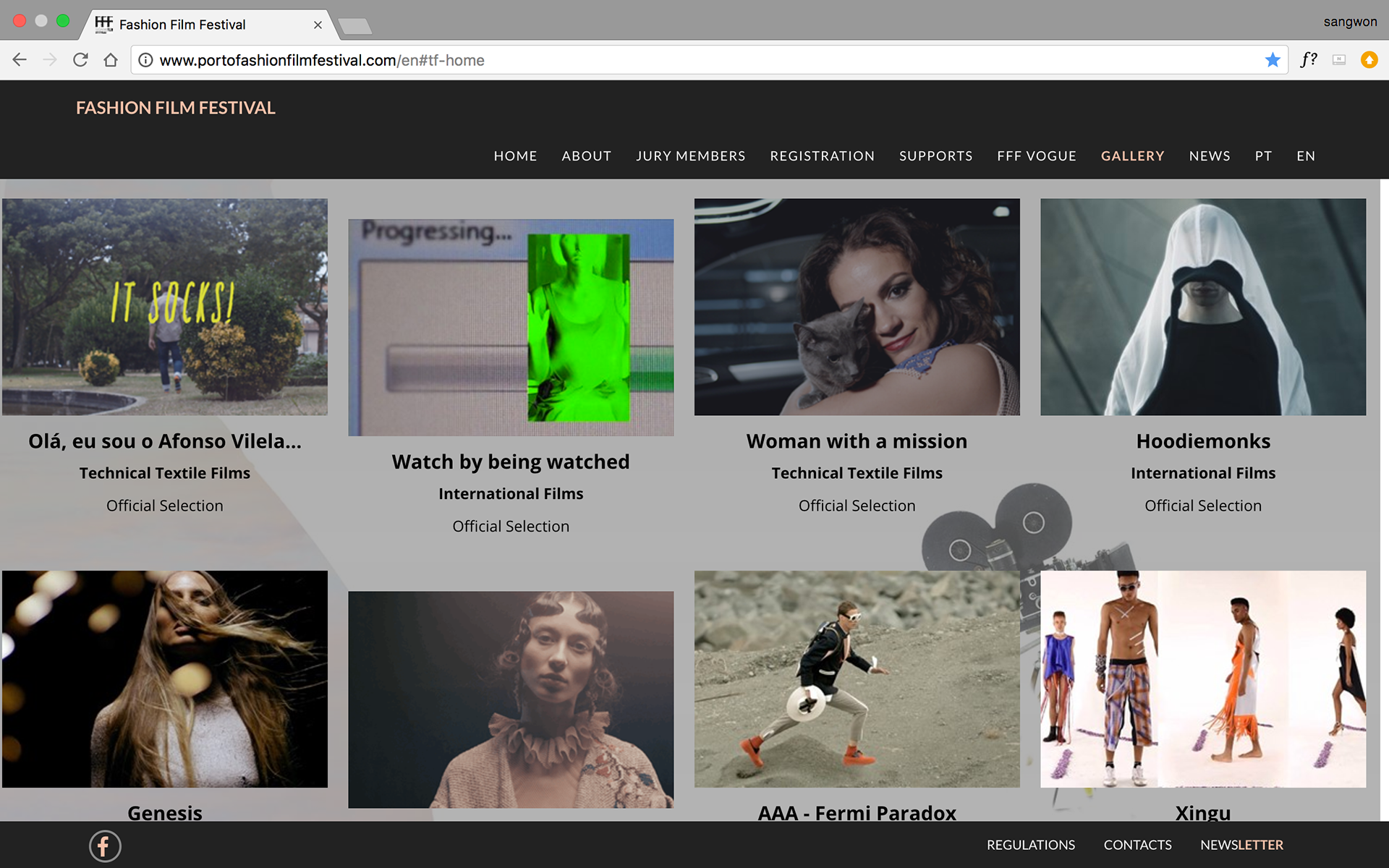Click the Fashion Film Festival site logo

pos(175,108)
